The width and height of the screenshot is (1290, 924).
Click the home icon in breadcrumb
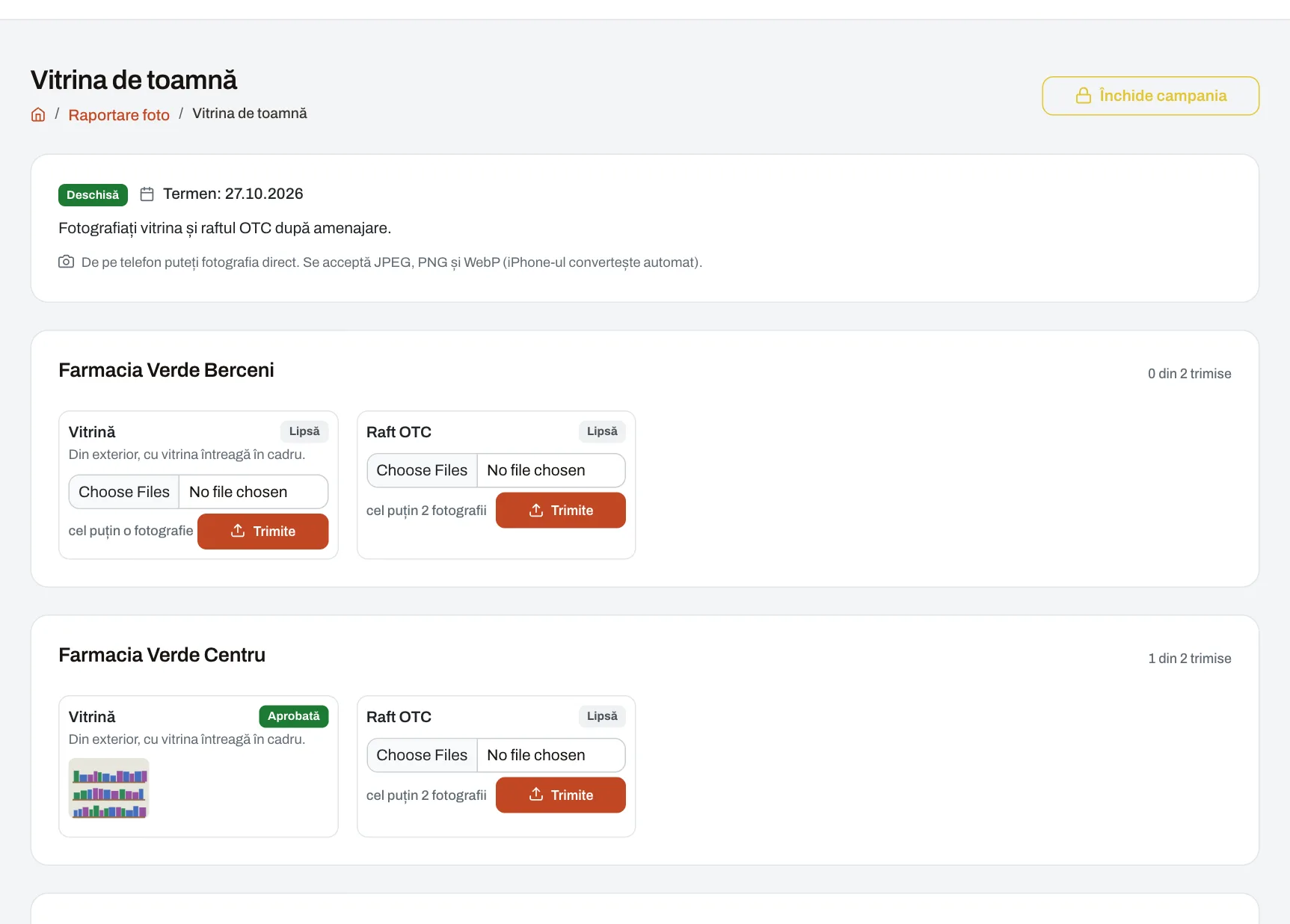(38, 114)
